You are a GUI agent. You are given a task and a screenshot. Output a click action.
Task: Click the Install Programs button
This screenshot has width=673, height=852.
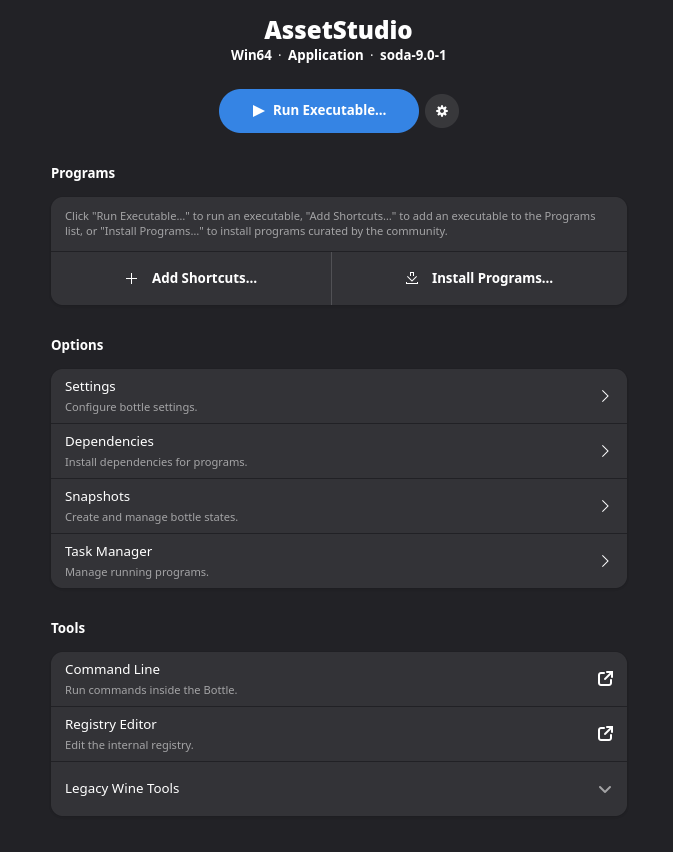[480, 279]
